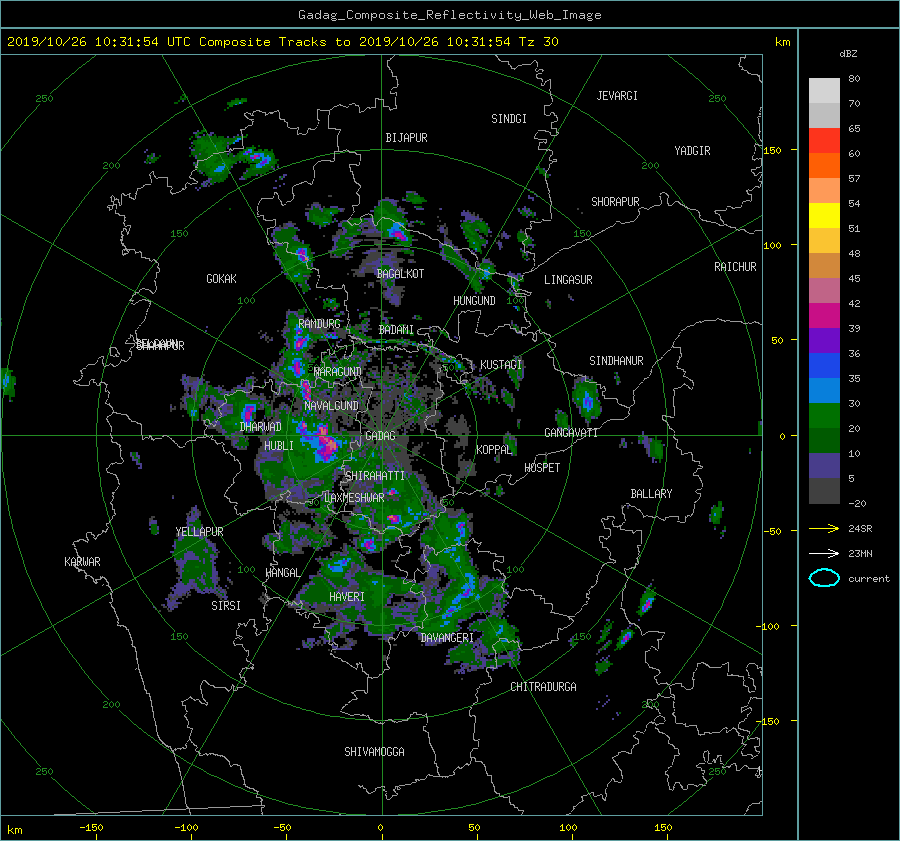The height and width of the screenshot is (841, 900).
Task: Select the magenta swatch in dBZ scale
Action: pyautogui.click(x=824, y=316)
